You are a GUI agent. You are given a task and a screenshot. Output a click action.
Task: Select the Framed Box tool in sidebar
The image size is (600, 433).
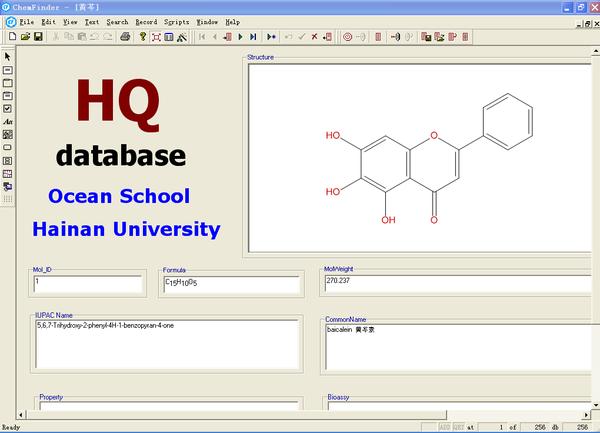pyautogui.click(x=8, y=96)
